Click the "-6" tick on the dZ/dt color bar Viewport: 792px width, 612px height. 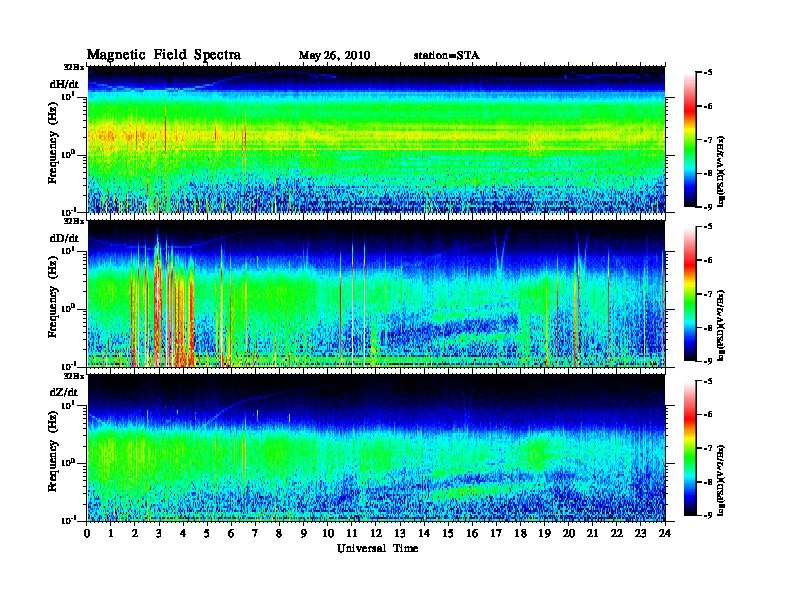[x=708, y=415]
